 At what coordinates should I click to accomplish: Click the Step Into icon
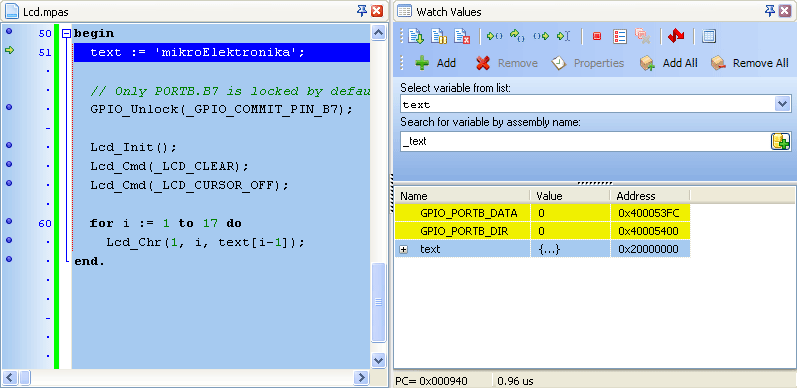pos(494,36)
